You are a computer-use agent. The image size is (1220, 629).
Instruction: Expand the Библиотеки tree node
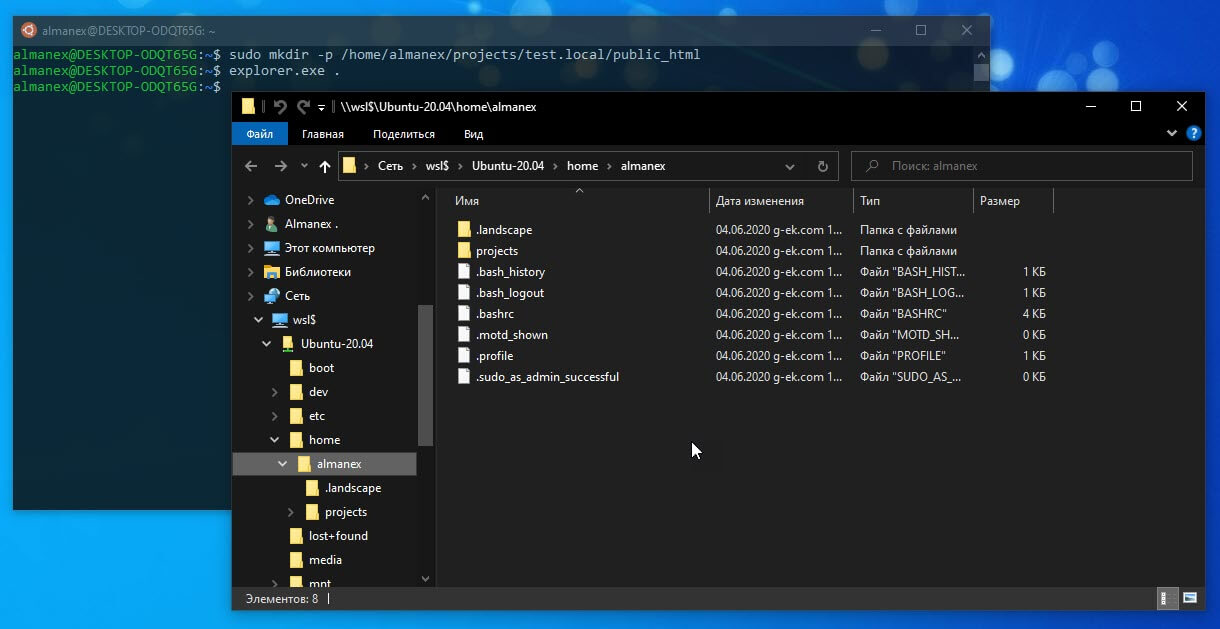point(251,272)
